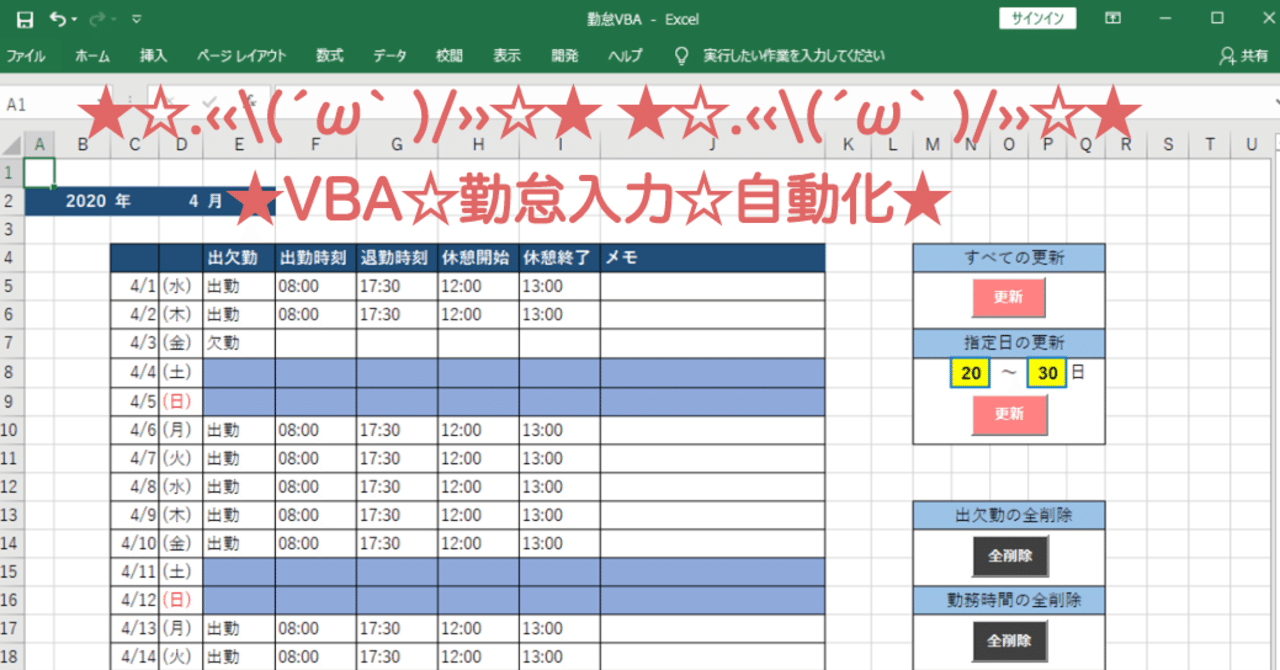
Task: Click the Ribbon Display Options icon
Action: click(x=1113, y=19)
